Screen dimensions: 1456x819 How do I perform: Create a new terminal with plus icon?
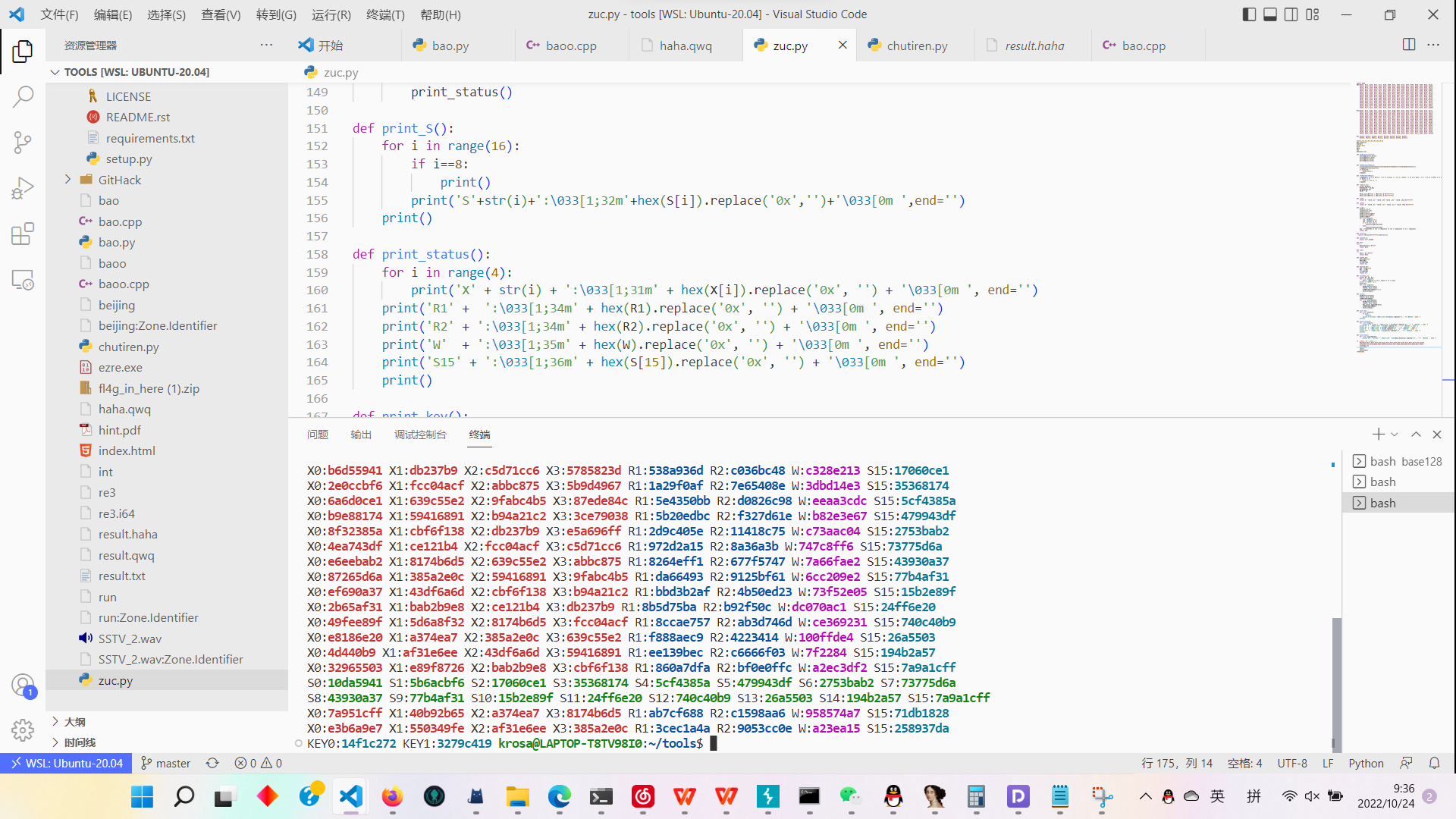1378,435
